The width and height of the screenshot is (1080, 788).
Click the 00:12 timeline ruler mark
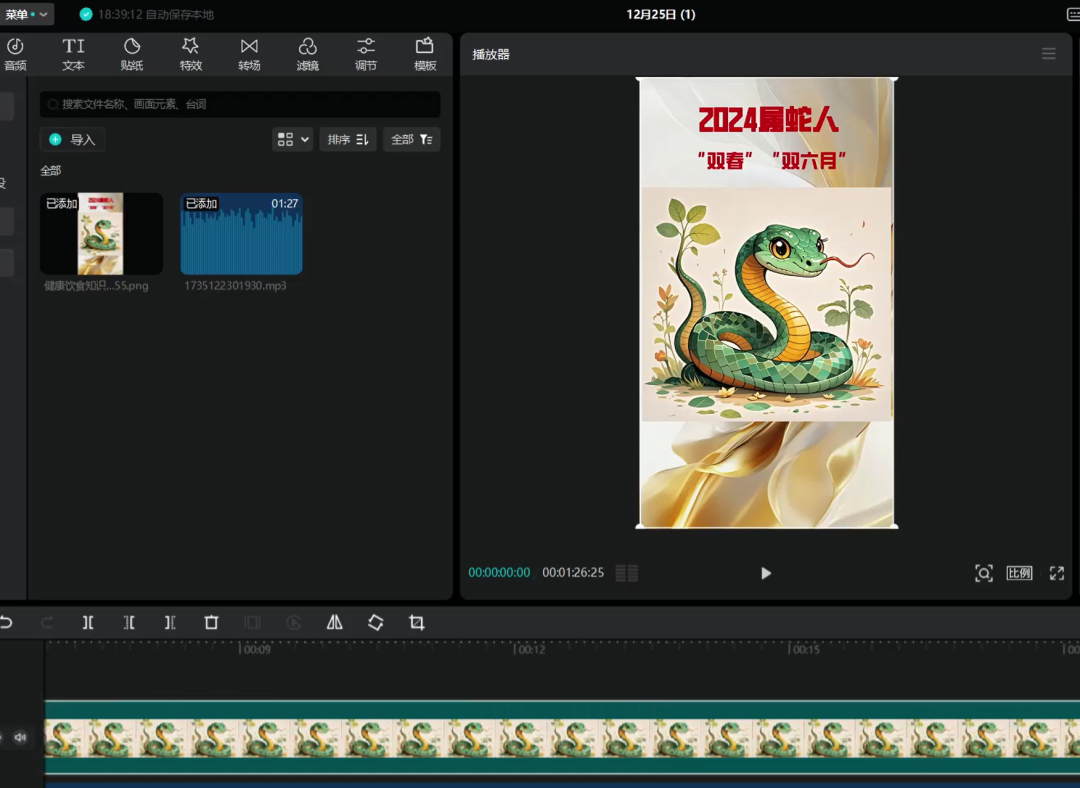[530, 649]
